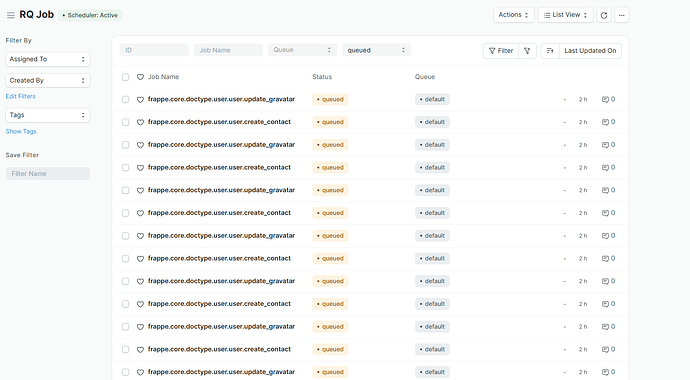690x380 pixels.
Task: Click the Show Tags link
Action: (21, 132)
